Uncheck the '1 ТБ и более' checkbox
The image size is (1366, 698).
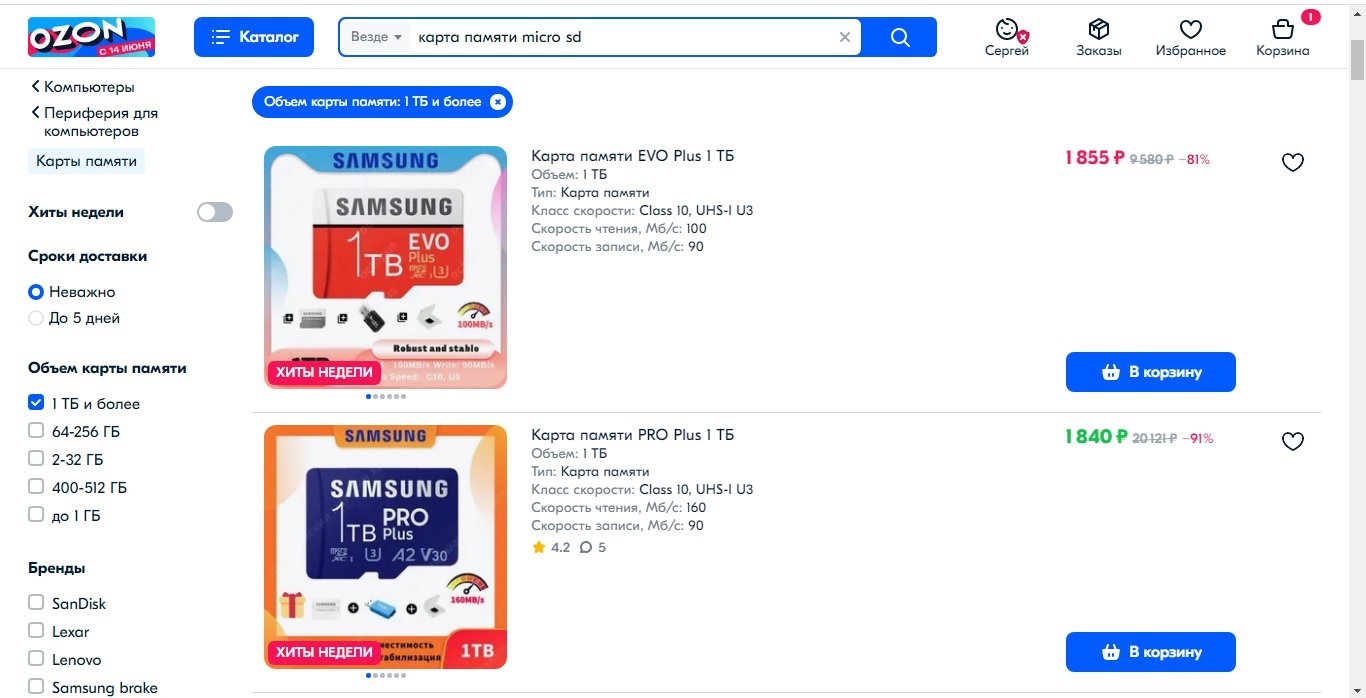pos(36,404)
